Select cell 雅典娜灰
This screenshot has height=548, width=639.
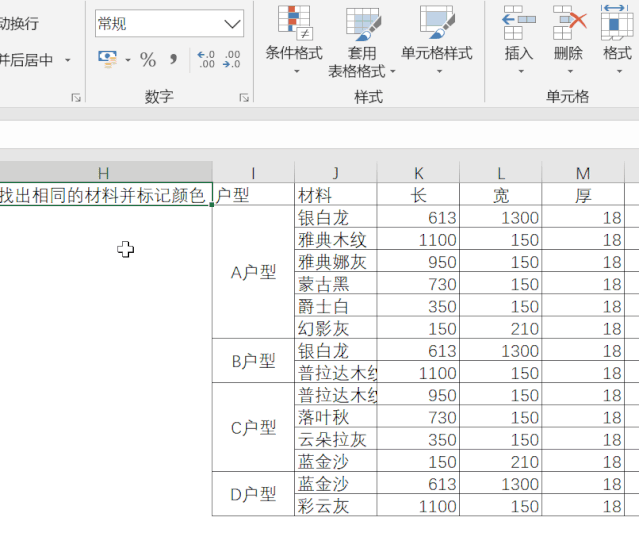(x=336, y=262)
